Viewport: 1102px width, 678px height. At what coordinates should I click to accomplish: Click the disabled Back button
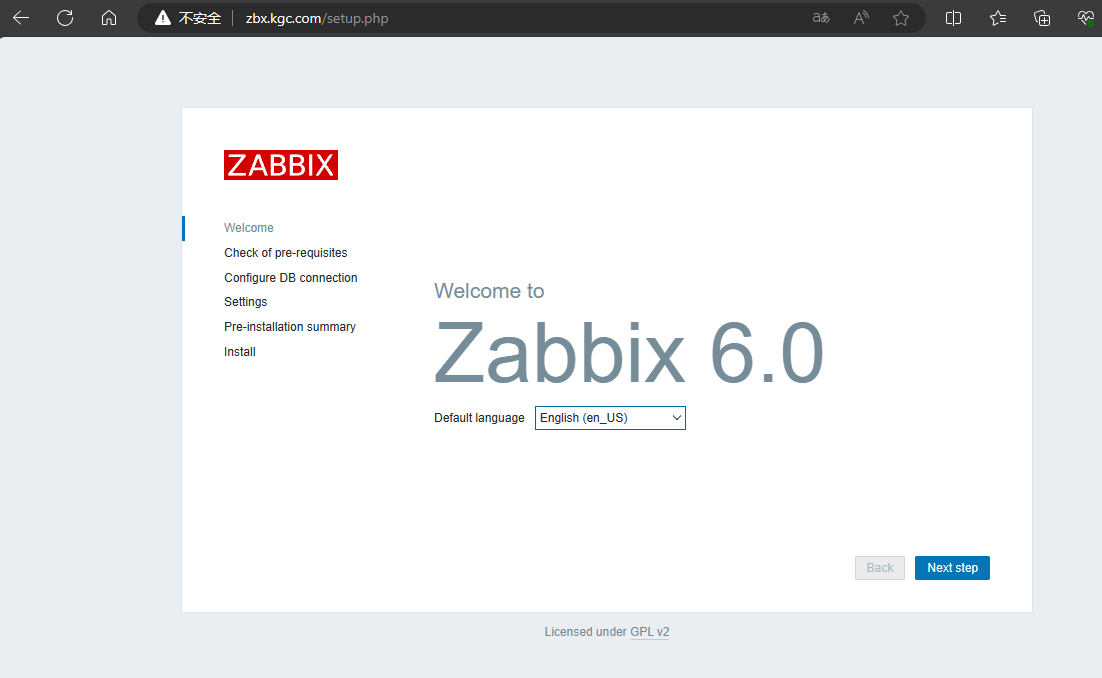(x=880, y=568)
